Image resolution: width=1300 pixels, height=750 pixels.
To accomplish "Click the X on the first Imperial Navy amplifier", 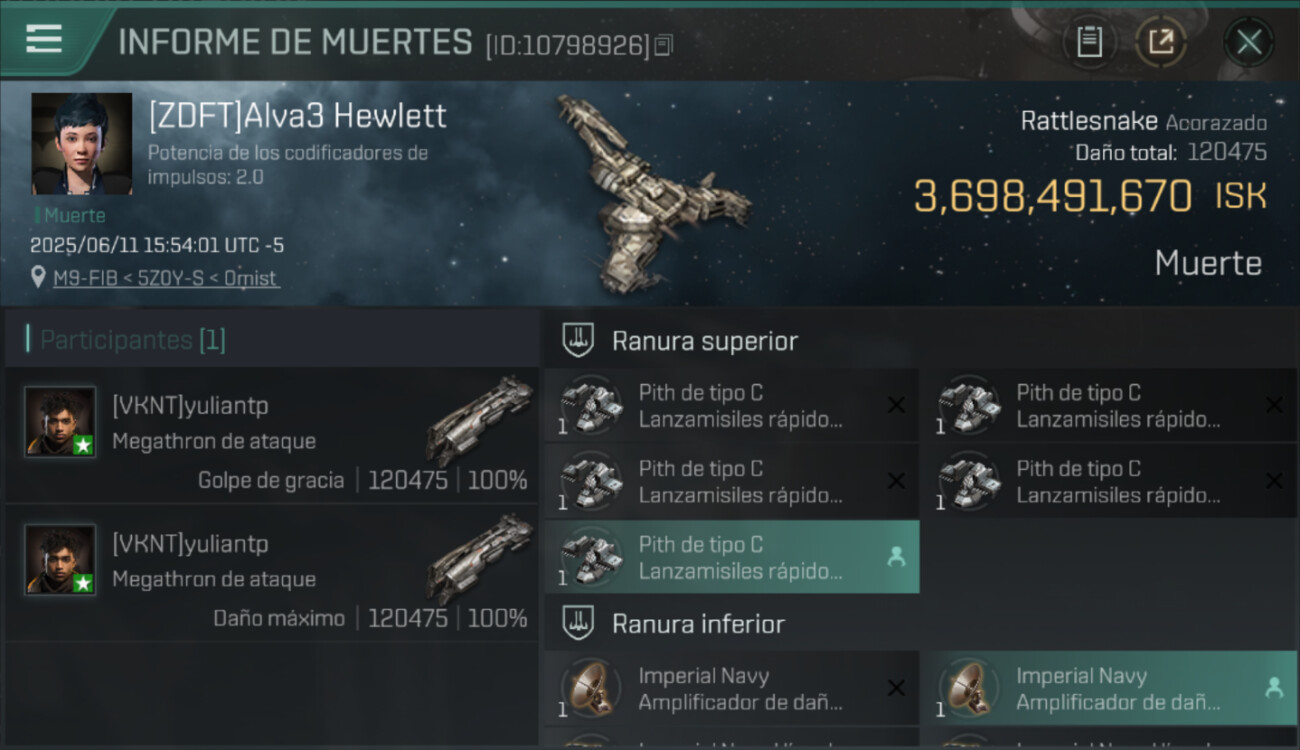I will point(896,688).
